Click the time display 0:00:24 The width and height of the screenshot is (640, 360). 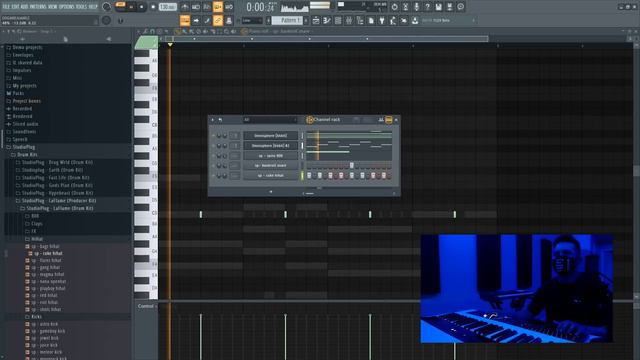[x=260, y=7]
